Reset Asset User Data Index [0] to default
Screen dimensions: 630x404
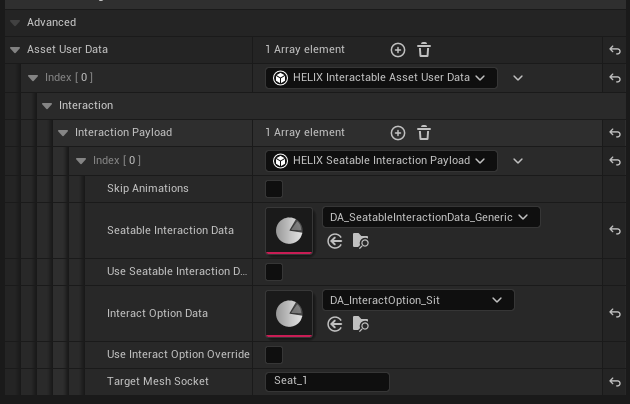tap(615, 78)
